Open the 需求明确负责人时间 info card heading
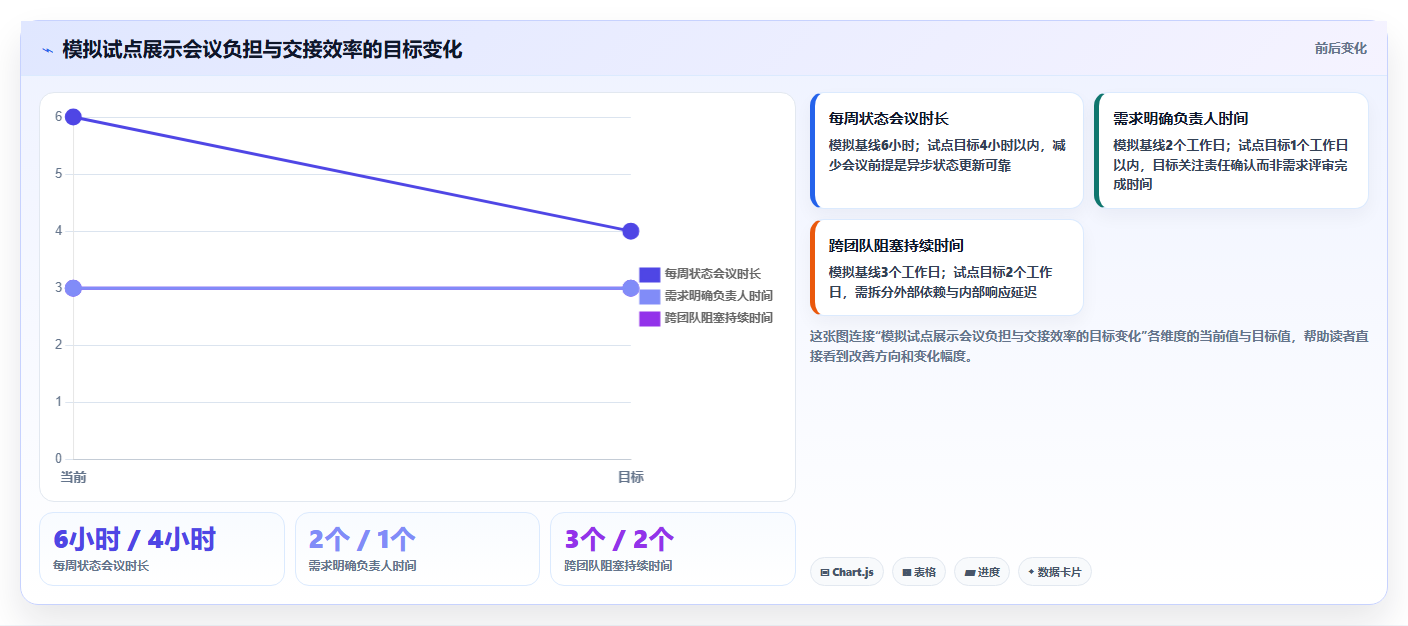 (x=1181, y=118)
